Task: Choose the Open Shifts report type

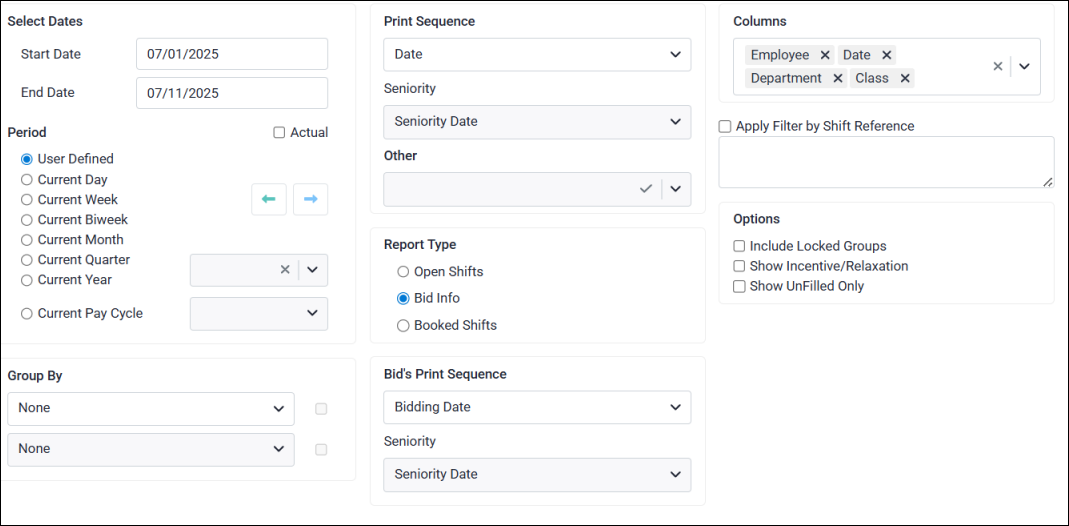Action: click(x=403, y=272)
